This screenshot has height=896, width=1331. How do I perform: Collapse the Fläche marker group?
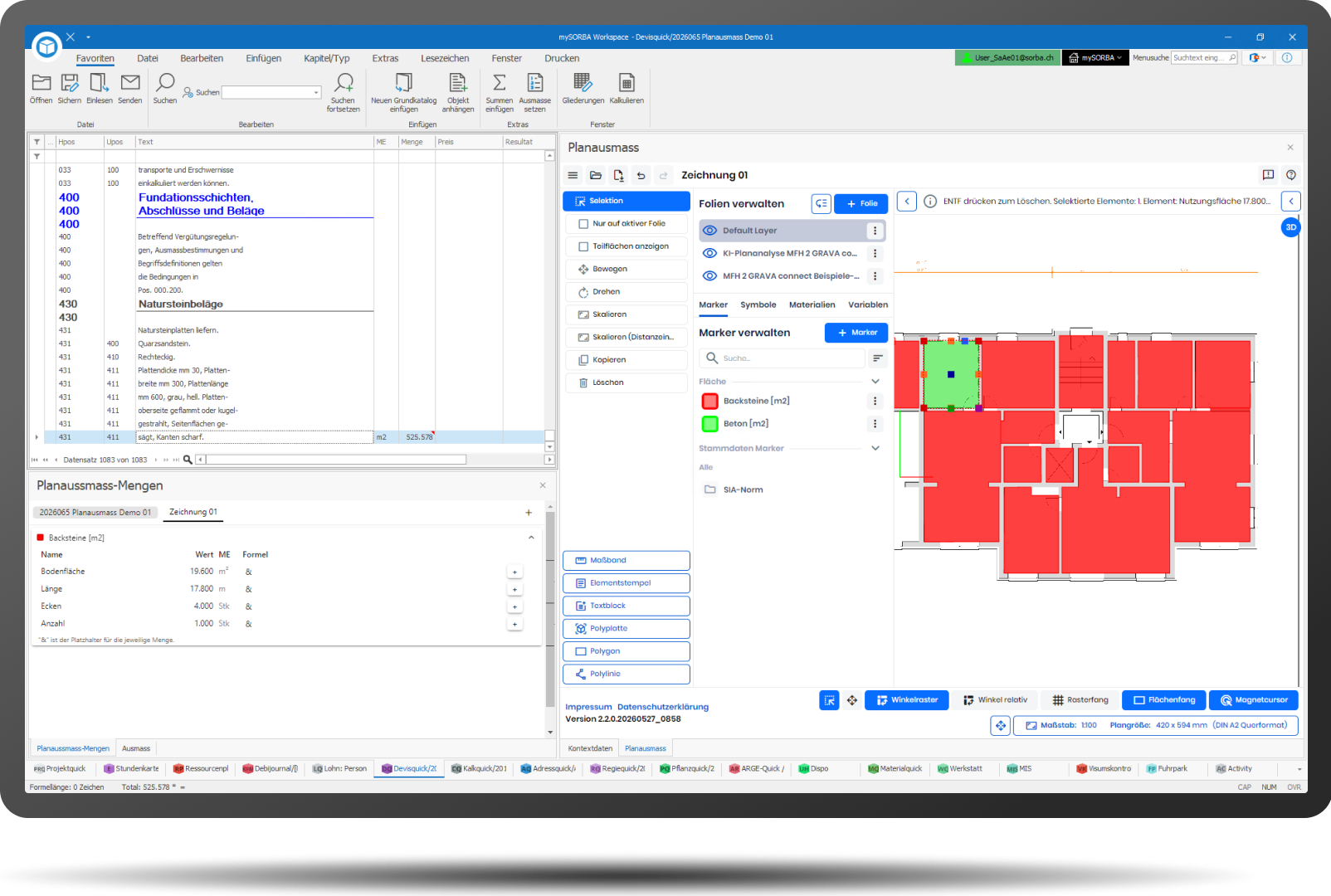[x=875, y=382]
